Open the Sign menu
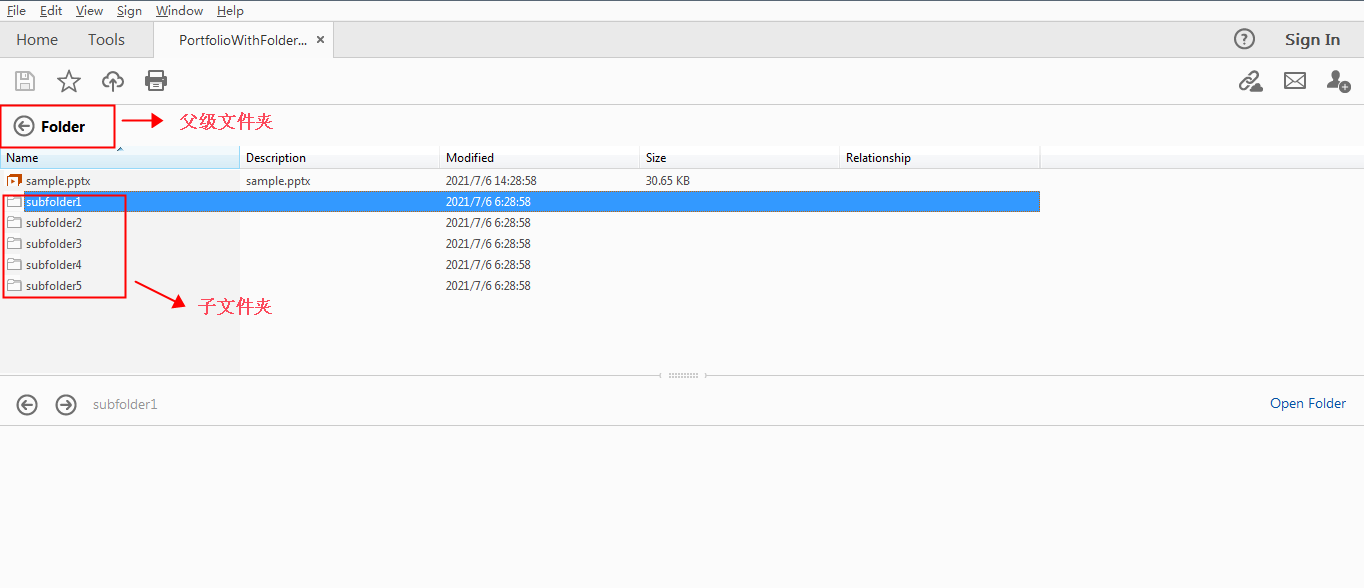 (129, 11)
